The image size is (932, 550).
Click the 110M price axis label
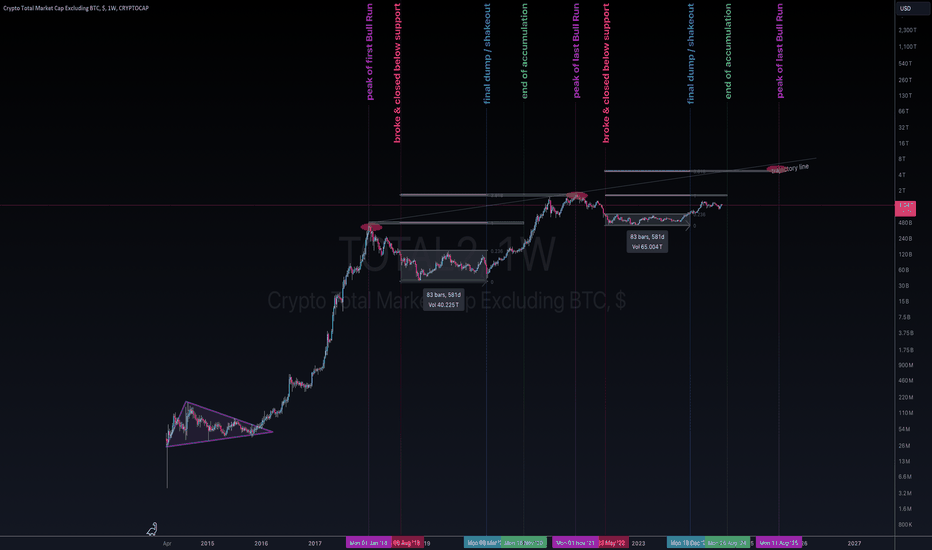906,413
